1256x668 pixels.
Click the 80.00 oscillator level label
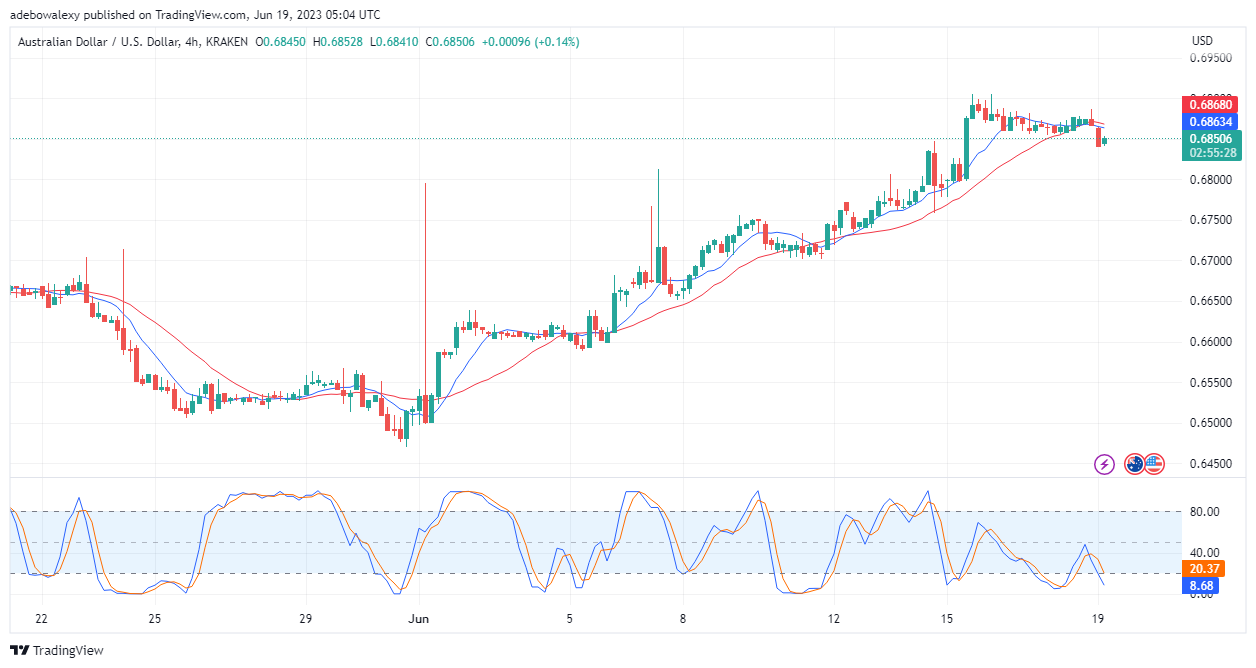1204,512
